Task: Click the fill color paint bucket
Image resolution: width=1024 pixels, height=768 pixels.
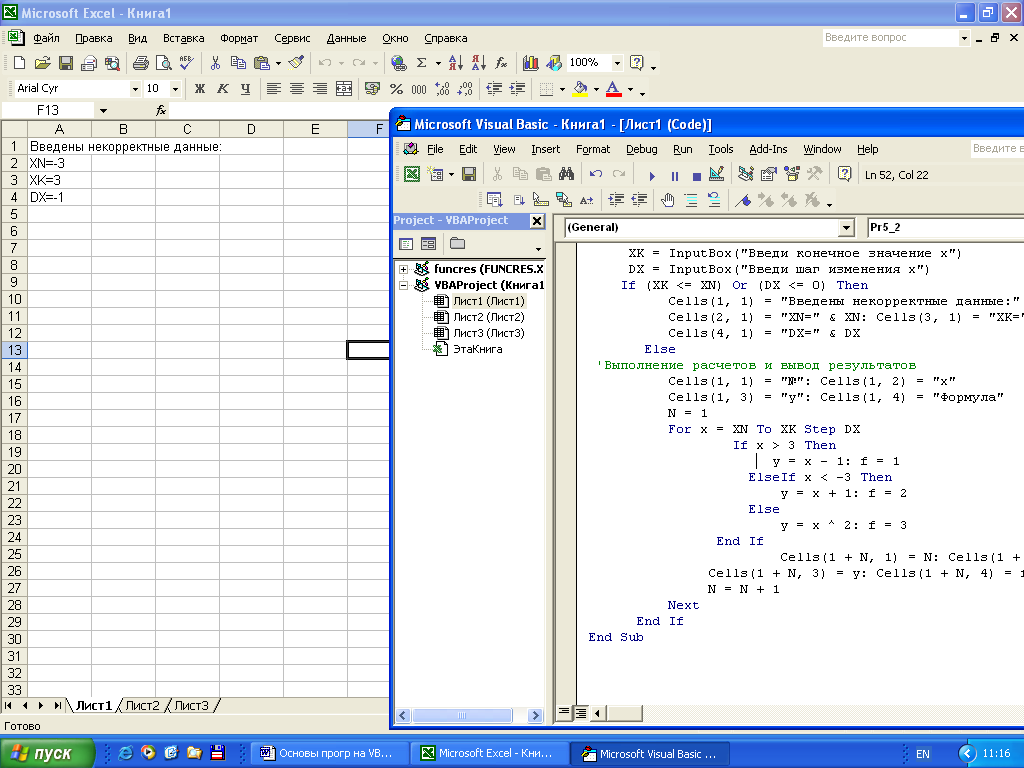Action: (580, 89)
